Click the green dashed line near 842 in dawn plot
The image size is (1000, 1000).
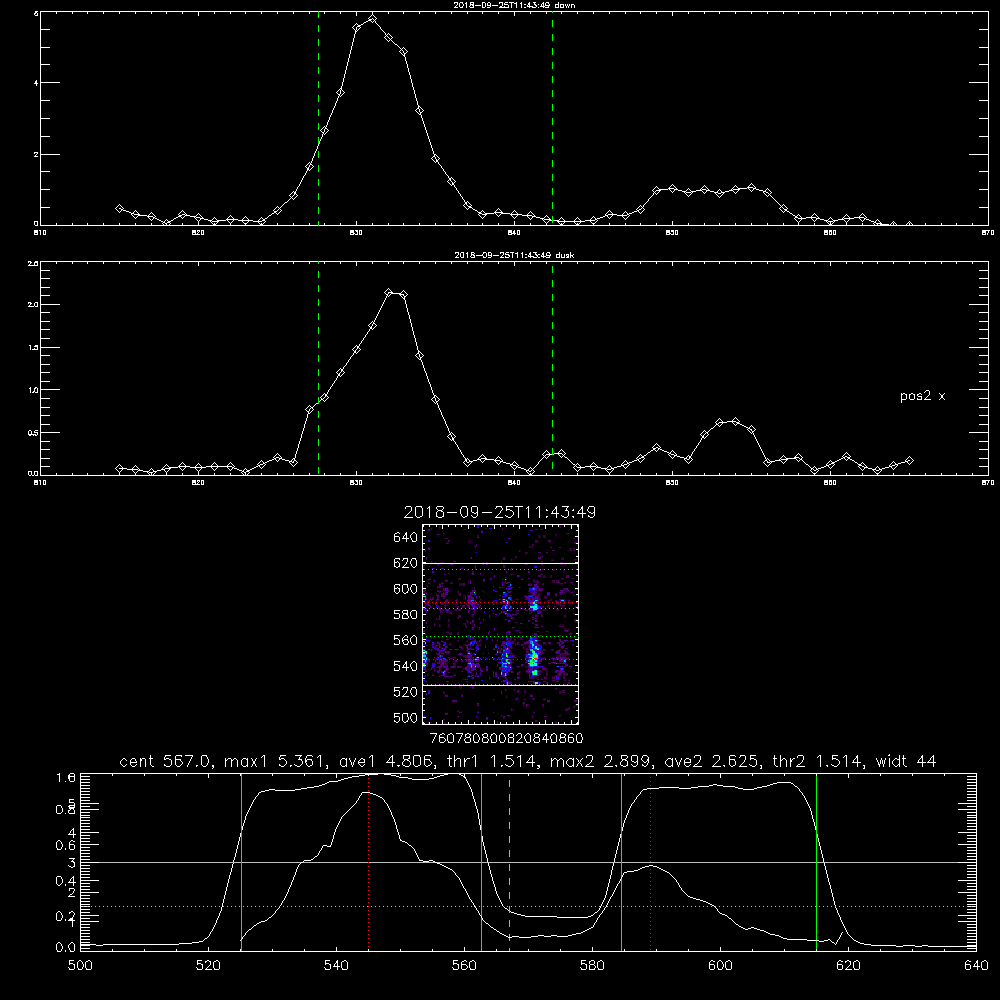[552, 118]
